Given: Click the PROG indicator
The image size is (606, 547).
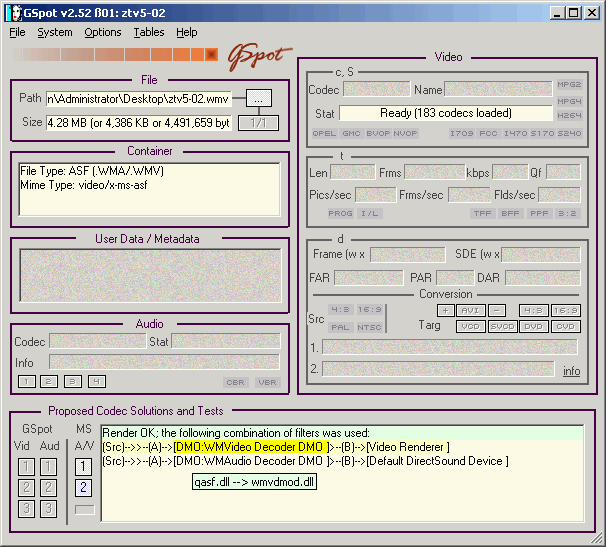Looking at the screenshot, I should click(x=340, y=213).
